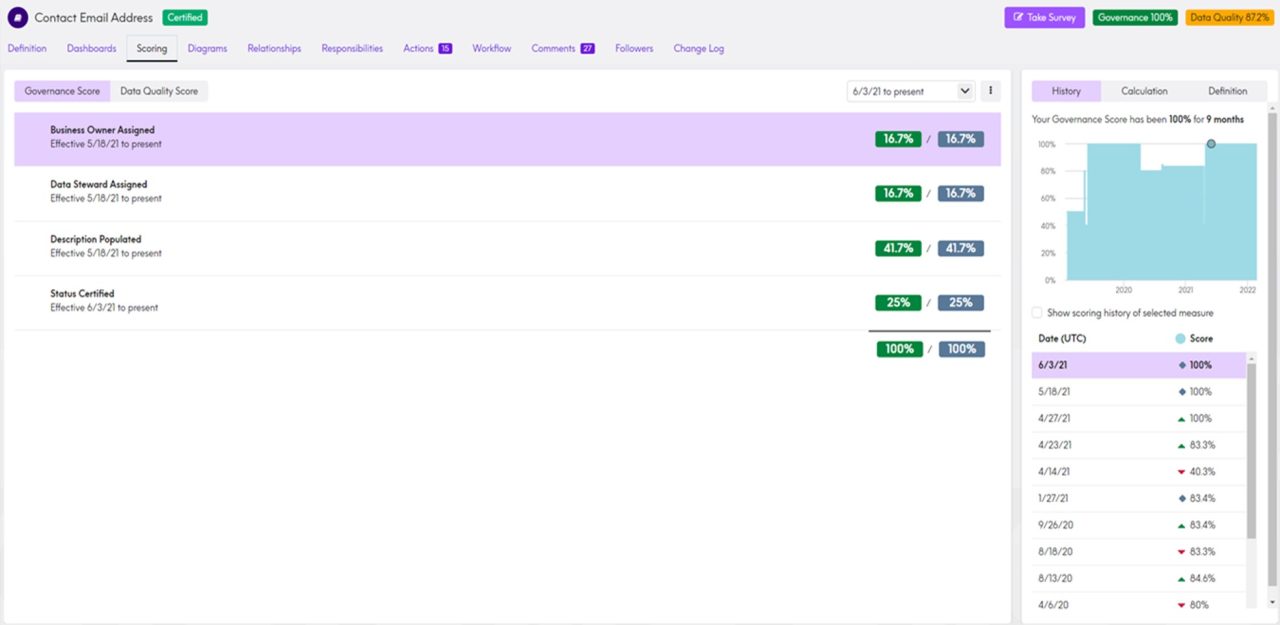Click the Comments count badge showing 27
Viewport: 1280px width, 625px height.
pos(587,48)
